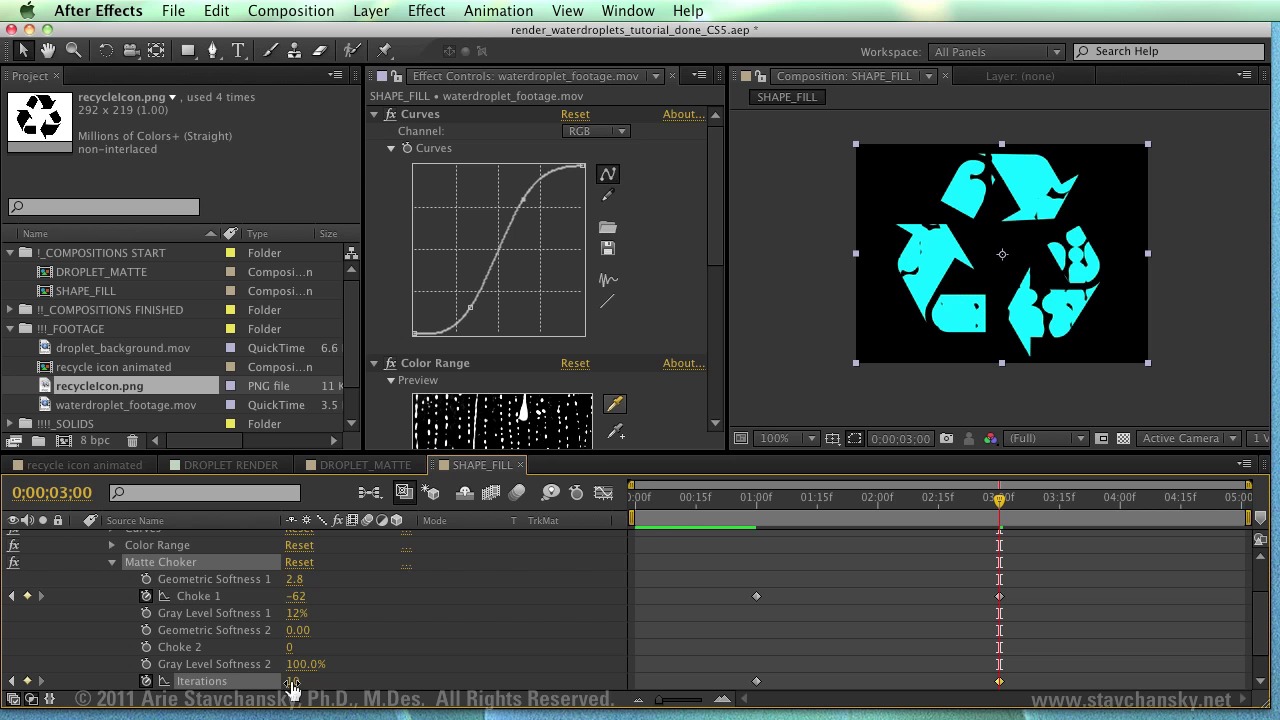Open the Apple system menu
1280x720 pixels.
pyautogui.click(x=26, y=11)
